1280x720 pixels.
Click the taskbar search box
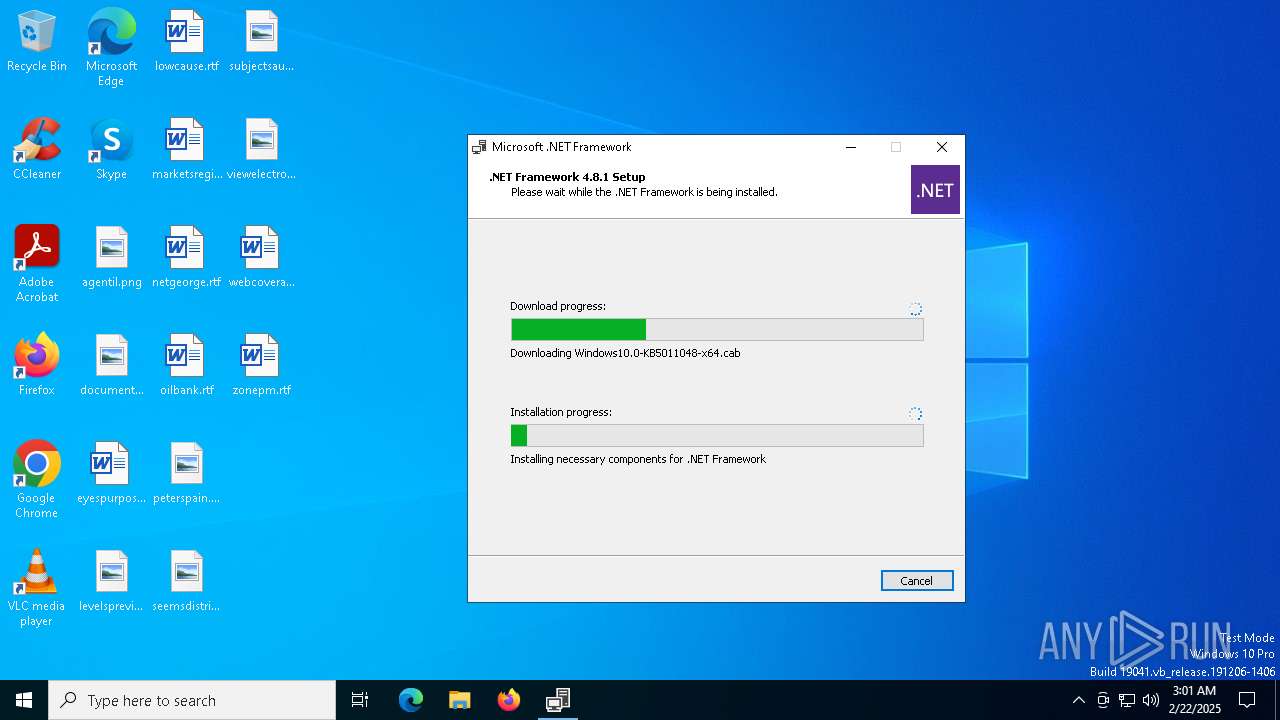click(x=192, y=700)
